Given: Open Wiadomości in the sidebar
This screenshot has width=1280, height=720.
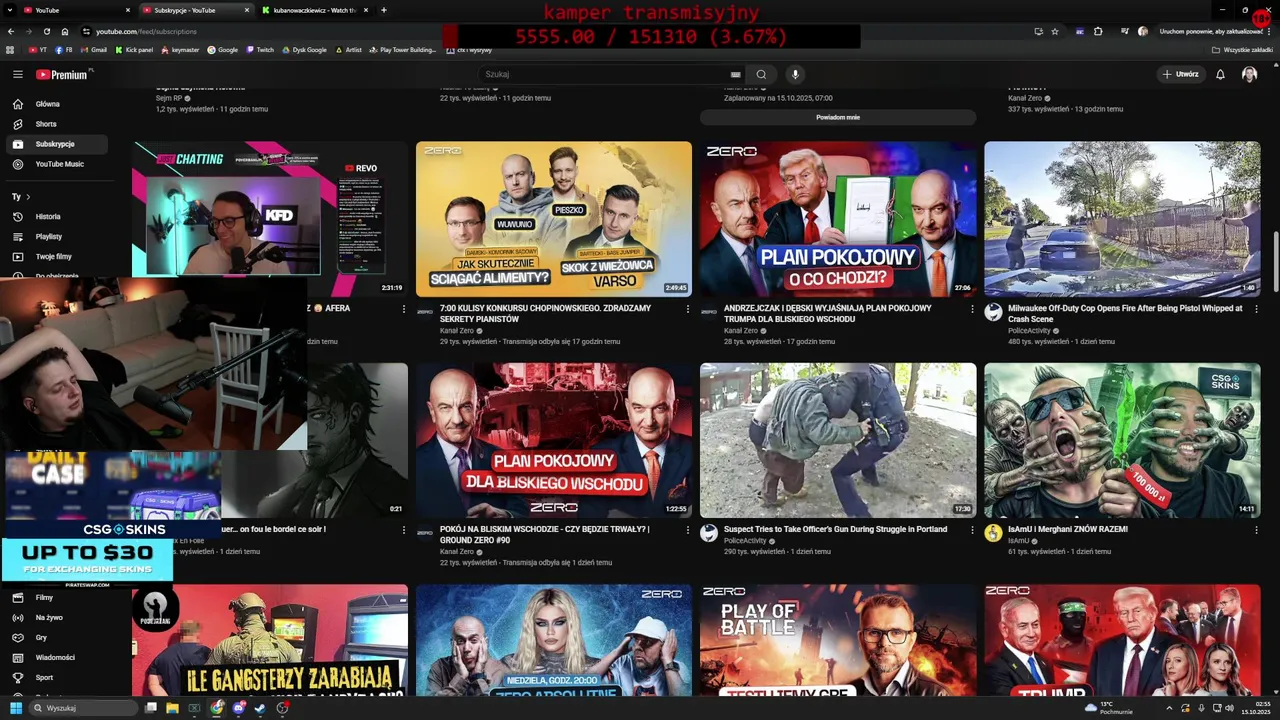Looking at the screenshot, I should click(55, 657).
